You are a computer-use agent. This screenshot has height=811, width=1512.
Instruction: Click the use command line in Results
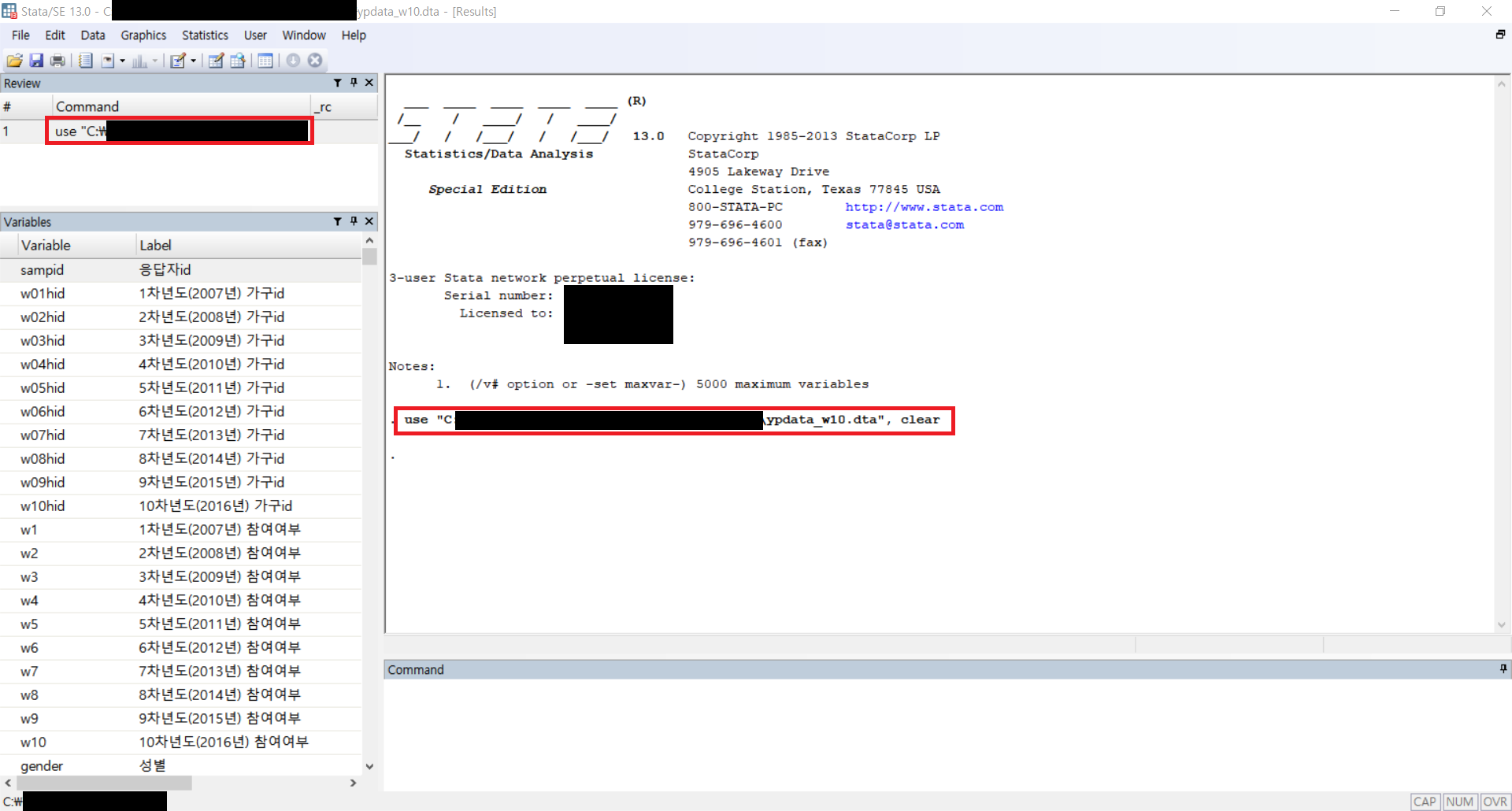coord(674,420)
